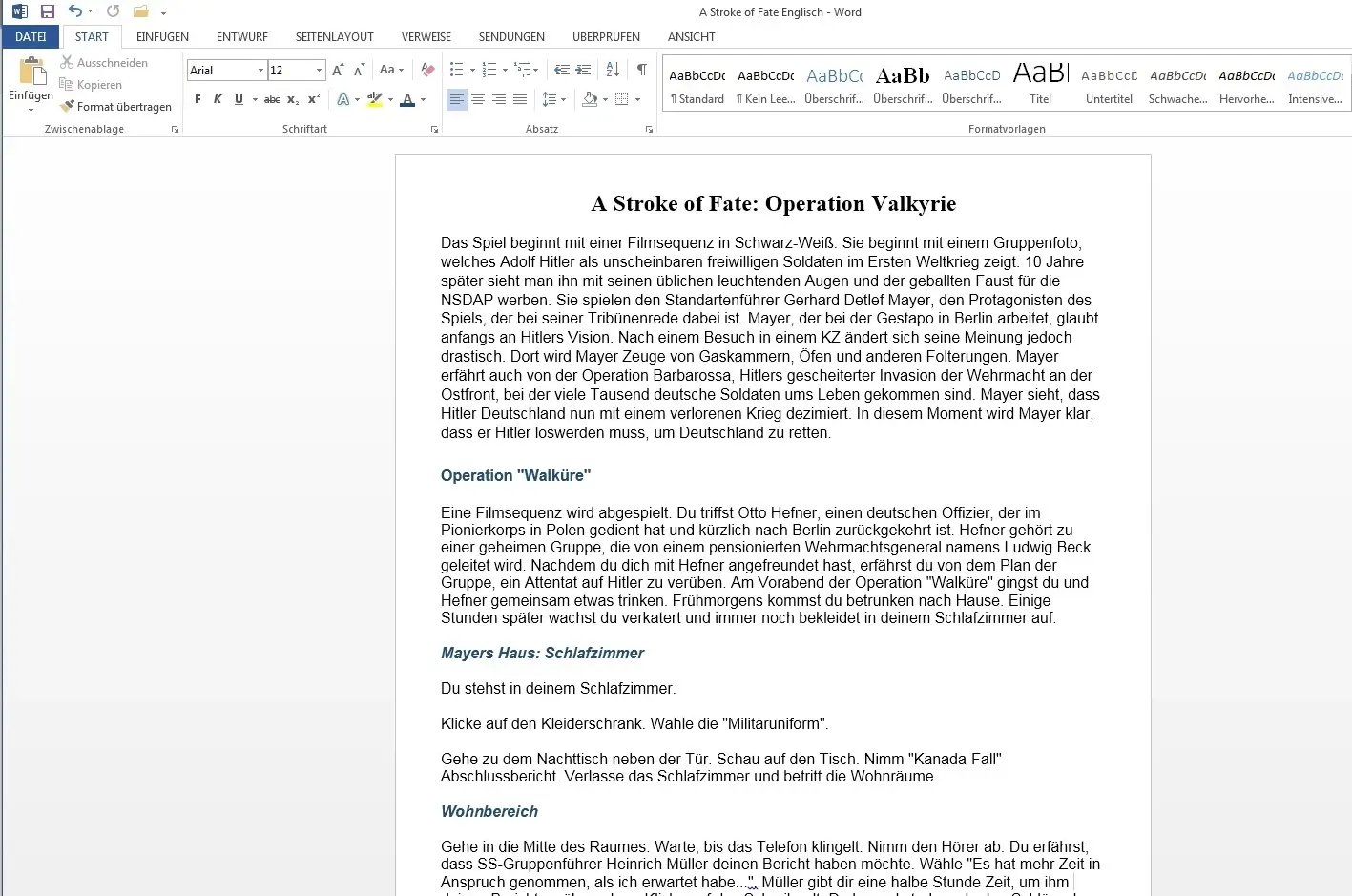Undo the last action

(x=75, y=11)
